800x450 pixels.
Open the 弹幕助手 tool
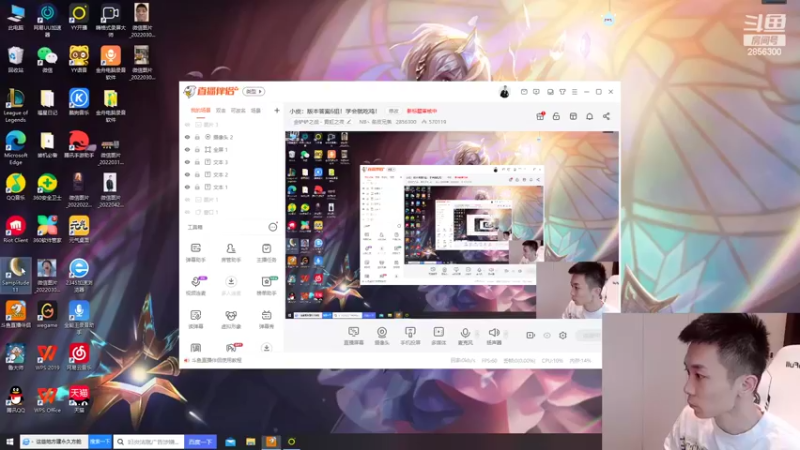(x=196, y=253)
